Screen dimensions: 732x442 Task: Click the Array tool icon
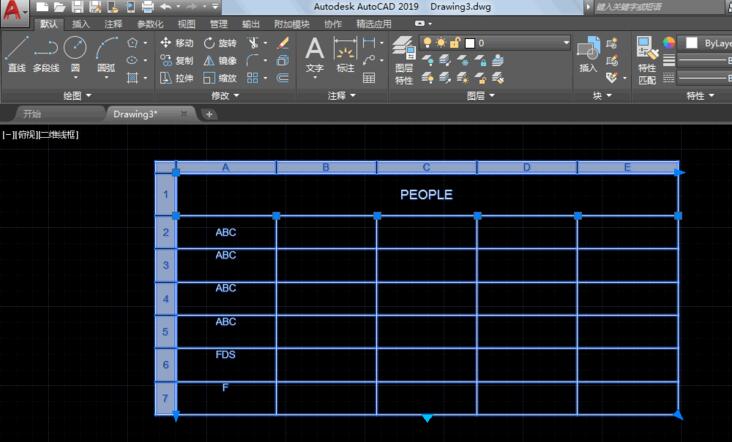253,78
